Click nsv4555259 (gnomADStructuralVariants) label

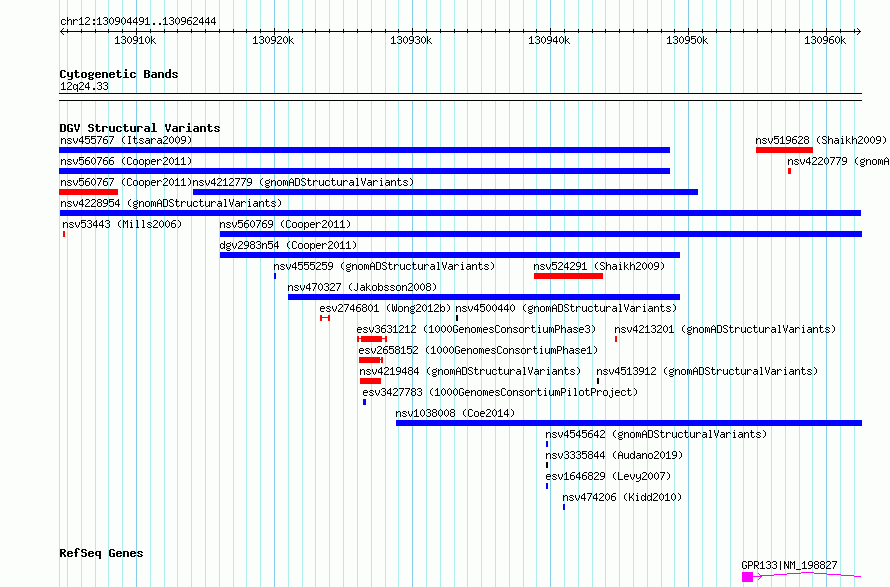pyautogui.click(x=384, y=266)
